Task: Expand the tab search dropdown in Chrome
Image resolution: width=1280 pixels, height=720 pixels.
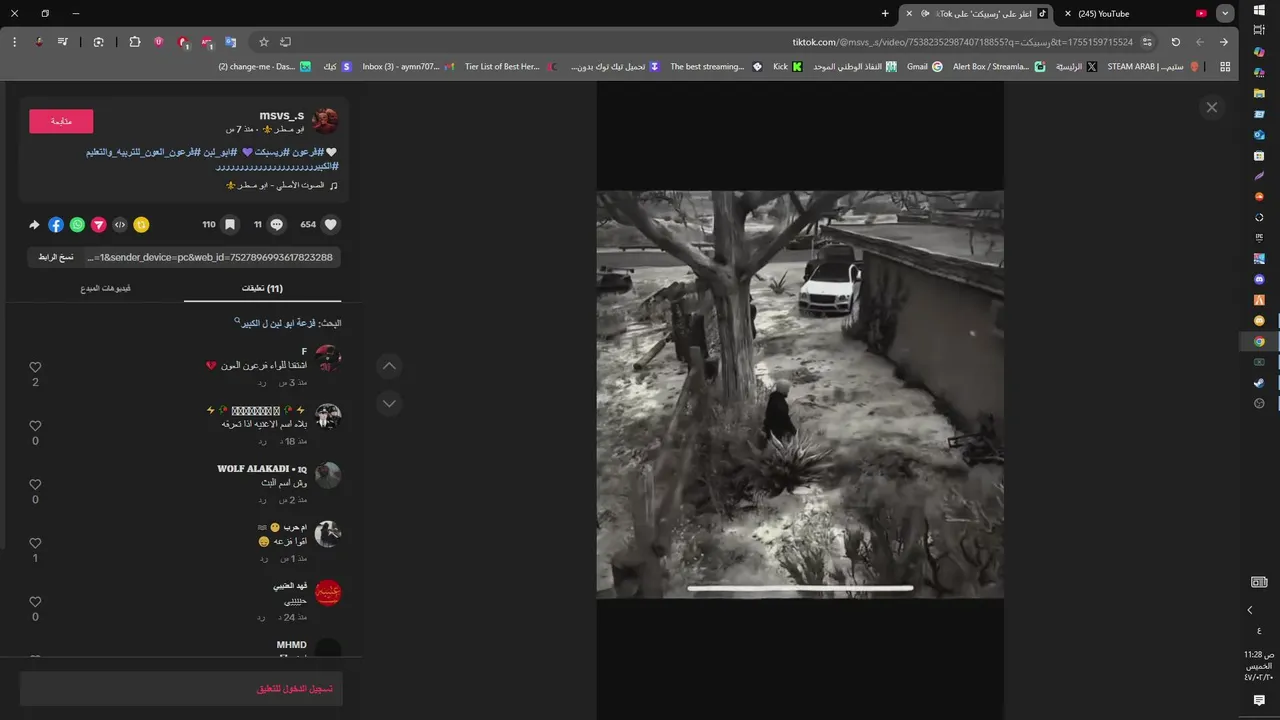Action: 1225,14
